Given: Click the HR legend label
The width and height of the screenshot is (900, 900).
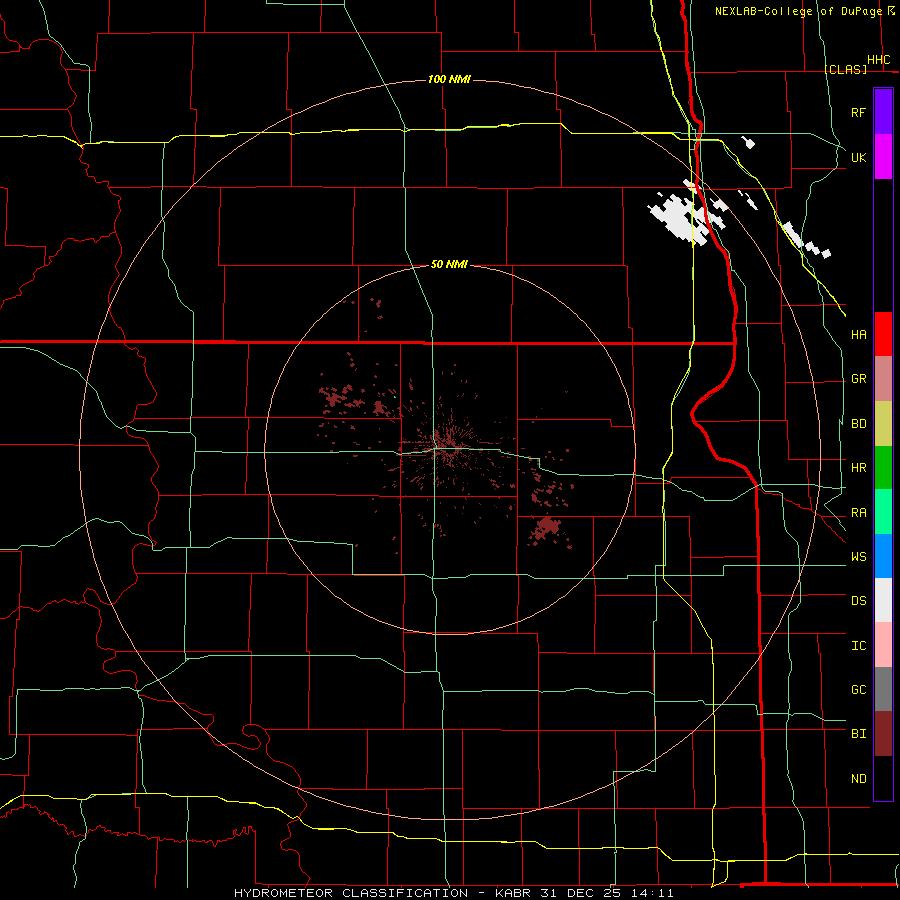Looking at the screenshot, I should (858, 468).
